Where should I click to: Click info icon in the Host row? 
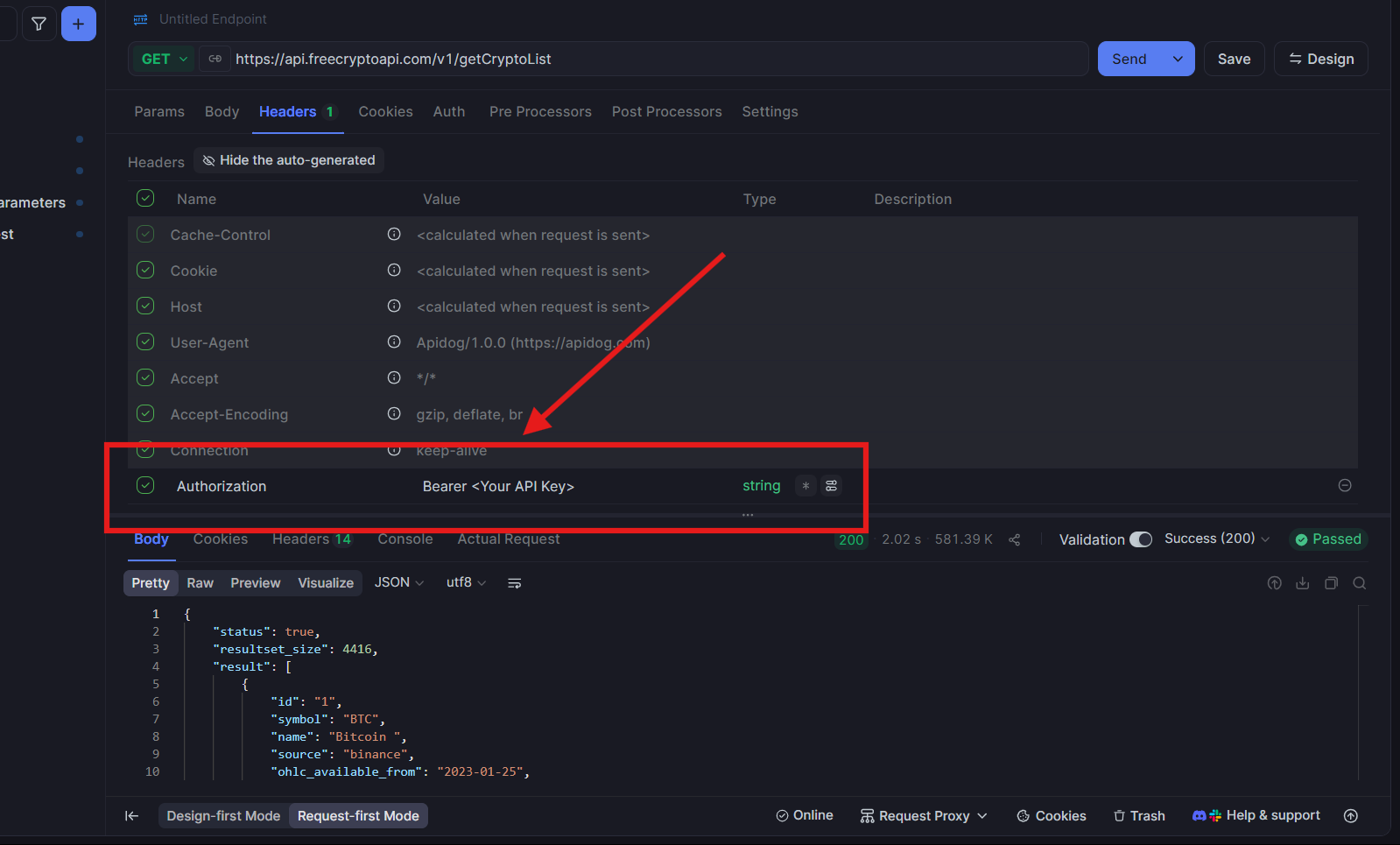tap(394, 306)
